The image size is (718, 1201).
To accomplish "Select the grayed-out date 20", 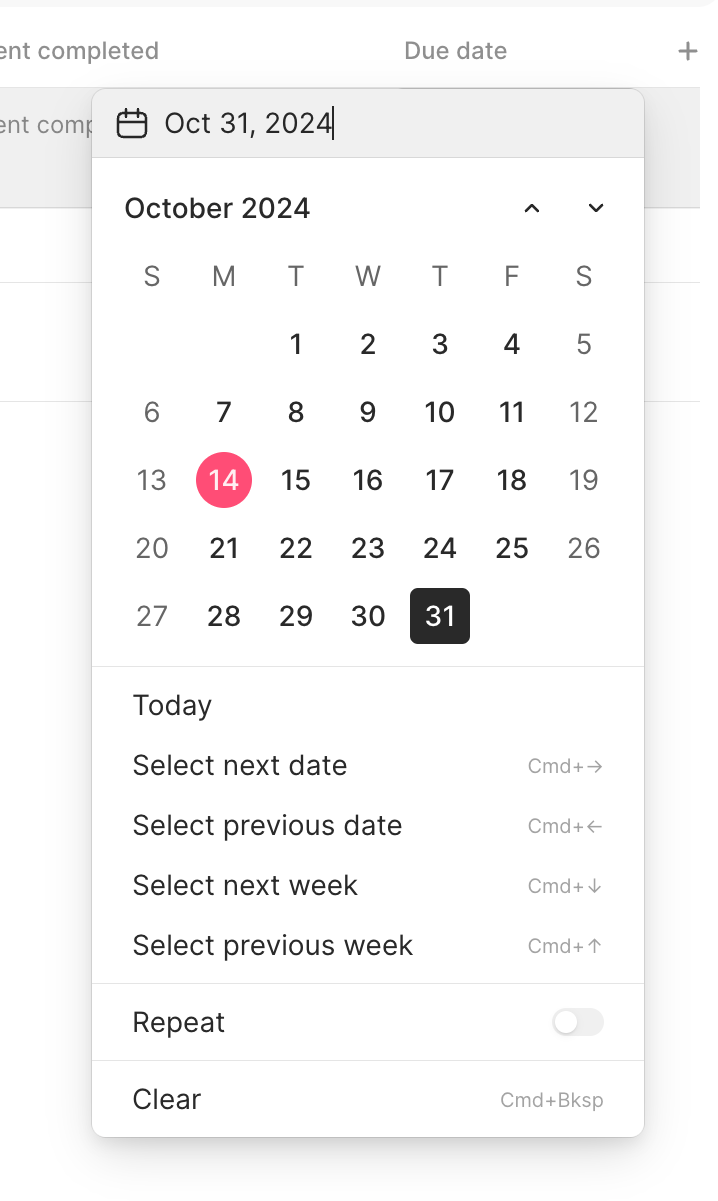I will pyautogui.click(x=151, y=548).
